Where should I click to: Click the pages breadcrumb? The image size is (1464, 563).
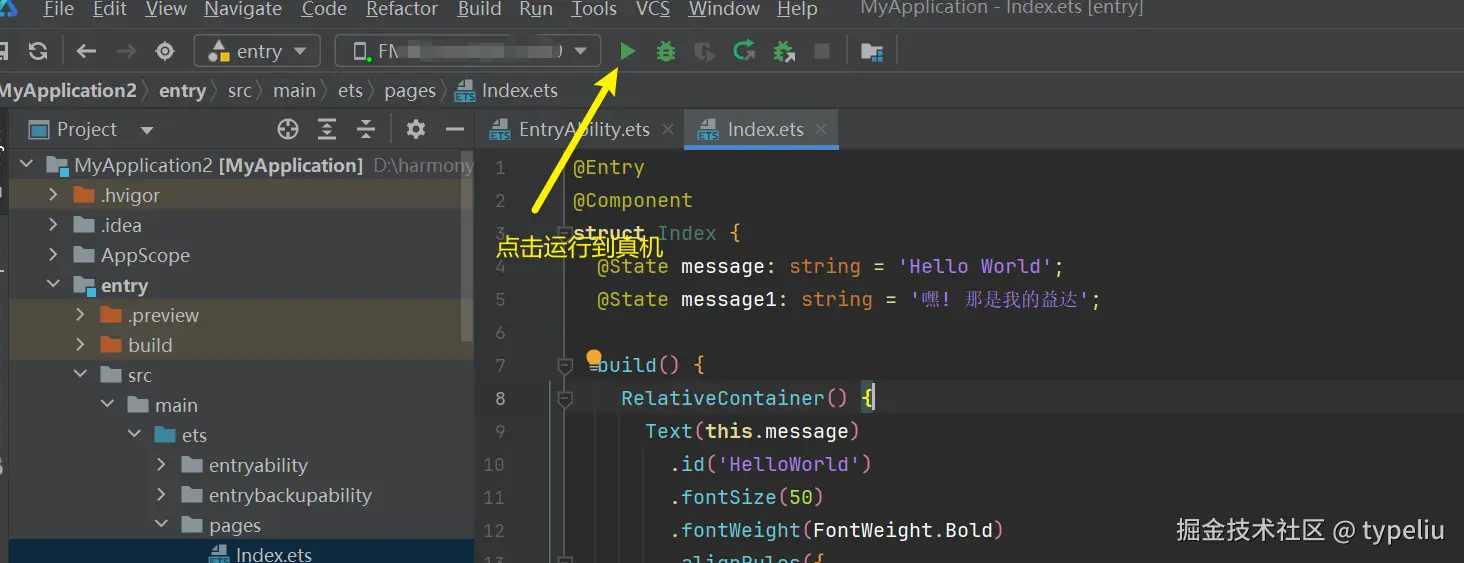(x=410, y=90)
